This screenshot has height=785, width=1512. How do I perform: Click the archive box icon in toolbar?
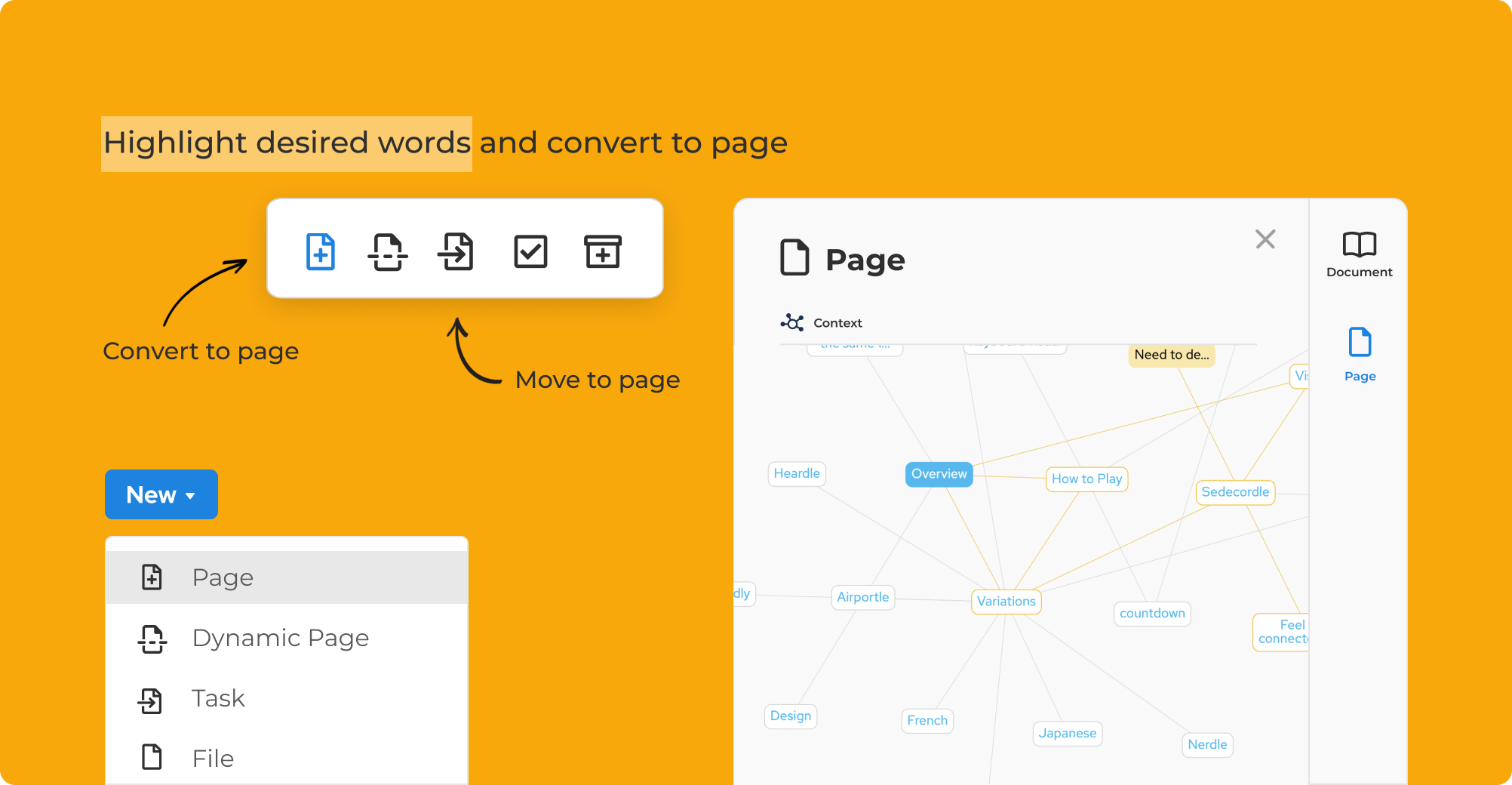tap(602, 251)
